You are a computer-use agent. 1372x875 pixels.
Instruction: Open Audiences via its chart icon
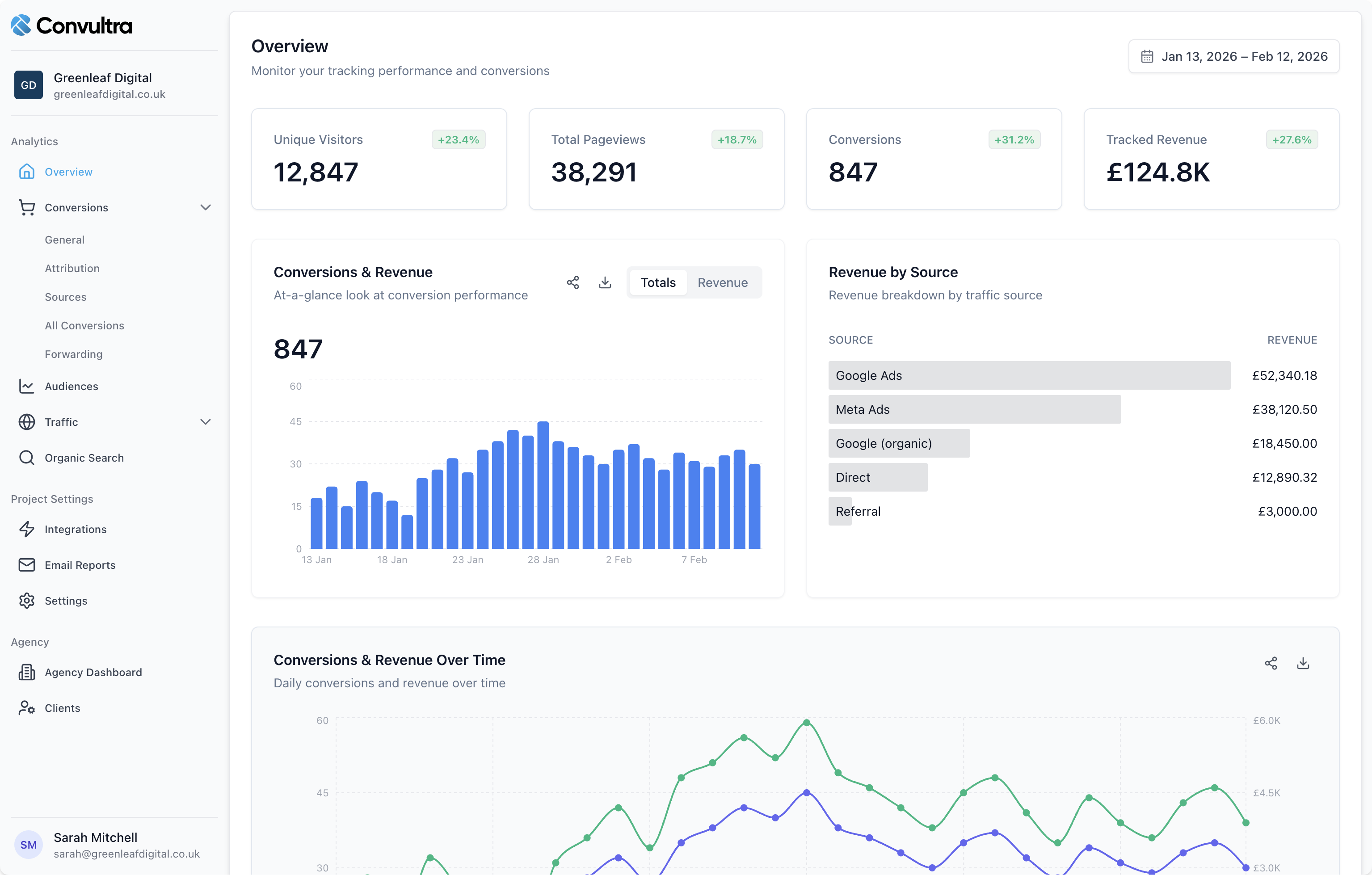pos(27,386)
